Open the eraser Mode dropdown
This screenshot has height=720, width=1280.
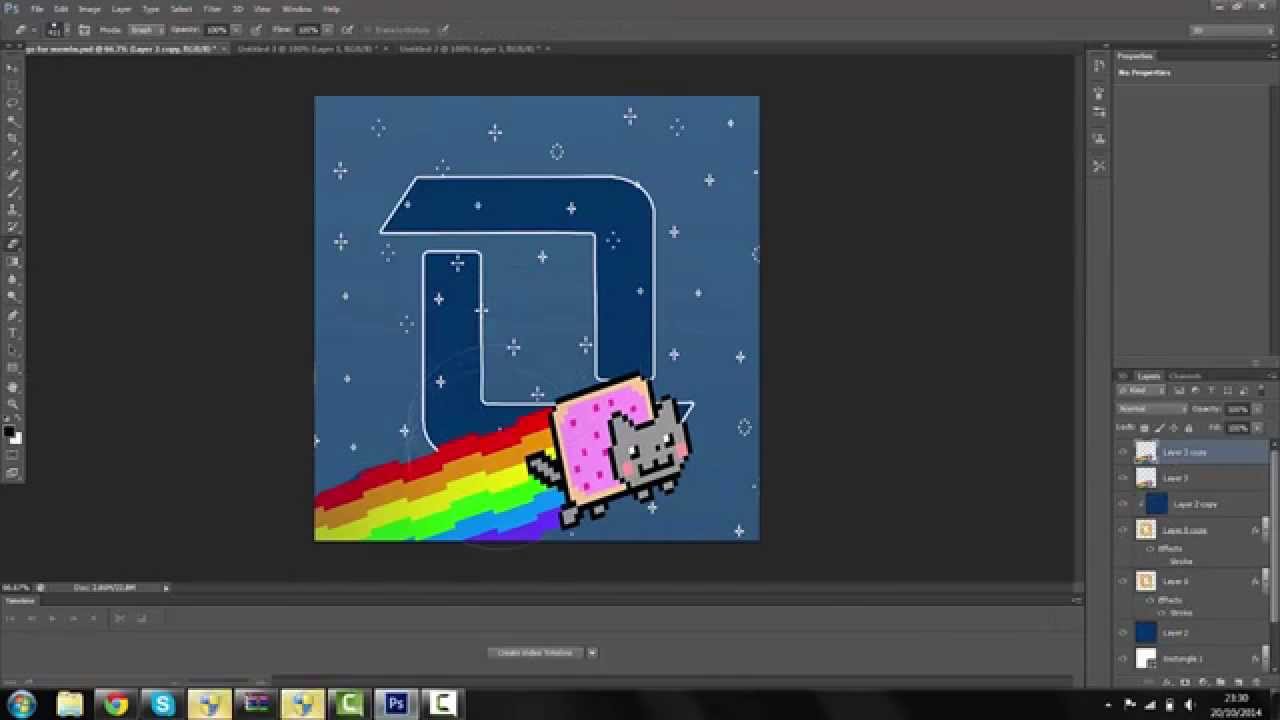145,30
